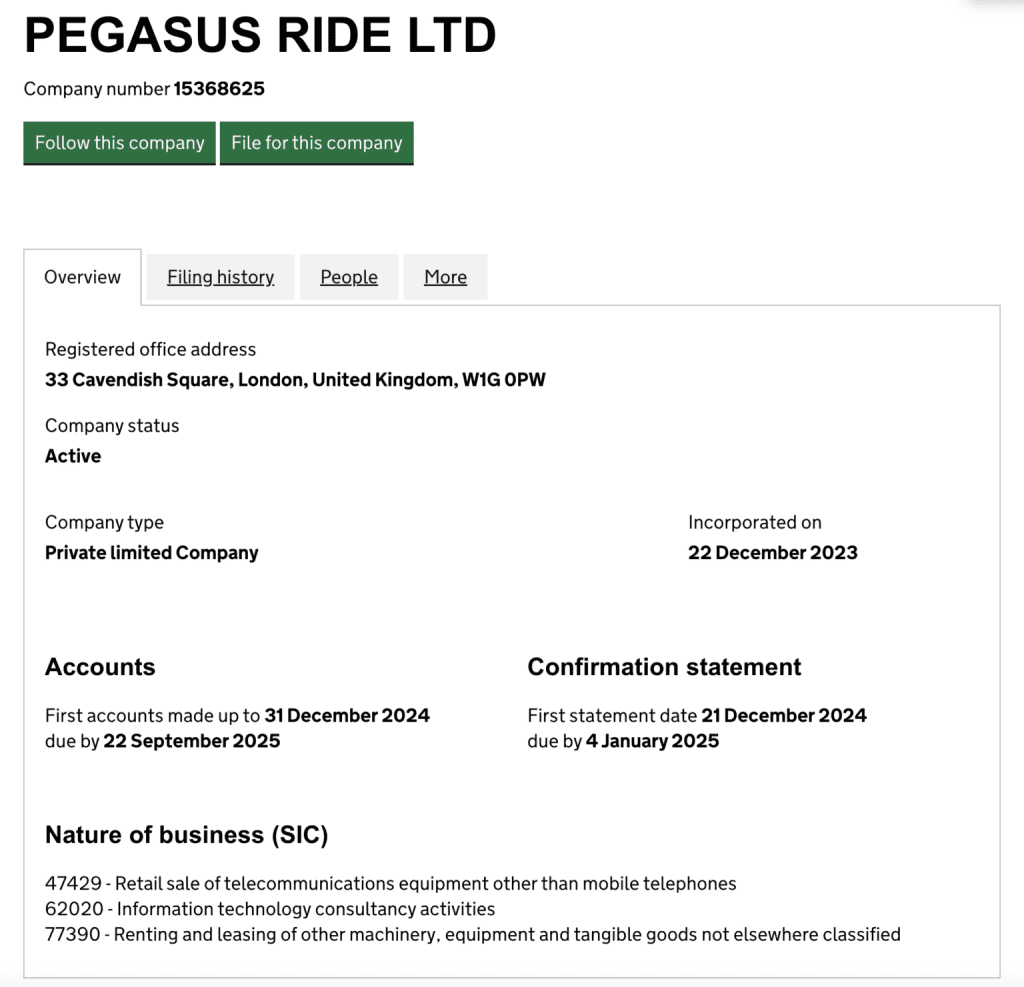1024x987 pixels.
Task: Open the People tab
Action: (x=348, y=277)
